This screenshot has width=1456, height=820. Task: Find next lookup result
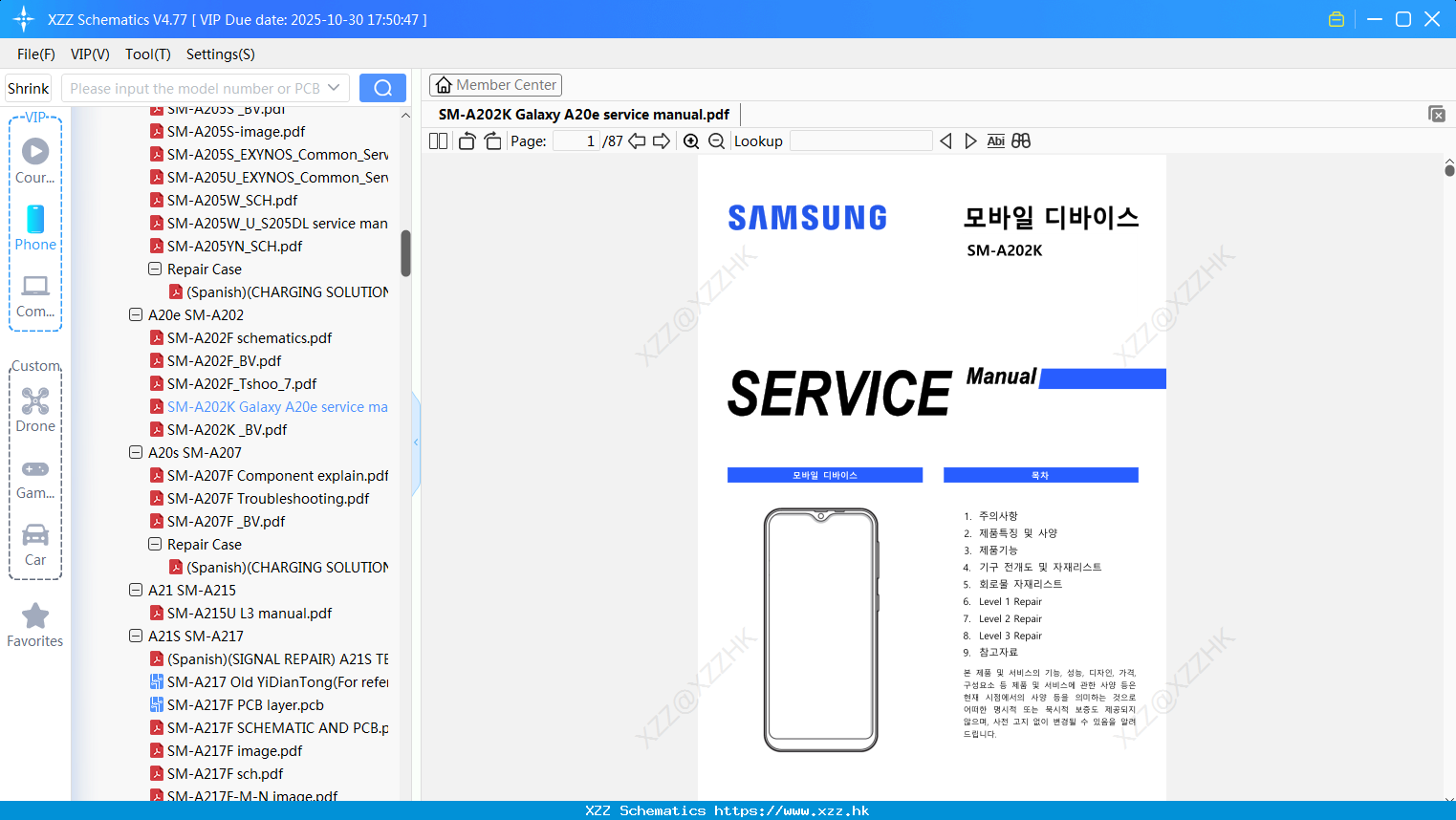click(970, 141)
